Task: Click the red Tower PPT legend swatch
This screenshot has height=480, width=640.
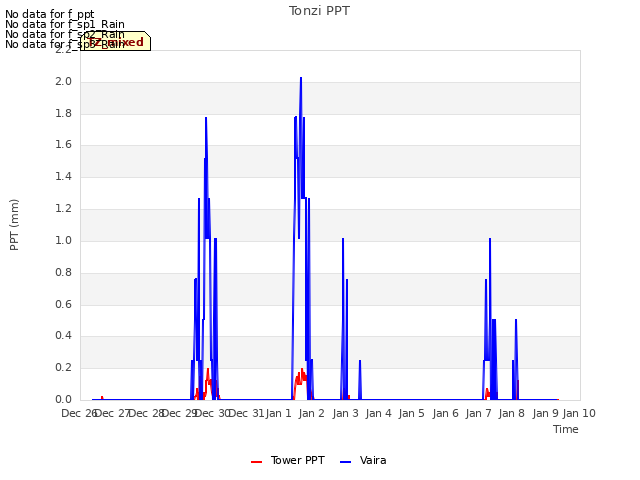Action: coord(256,462)
